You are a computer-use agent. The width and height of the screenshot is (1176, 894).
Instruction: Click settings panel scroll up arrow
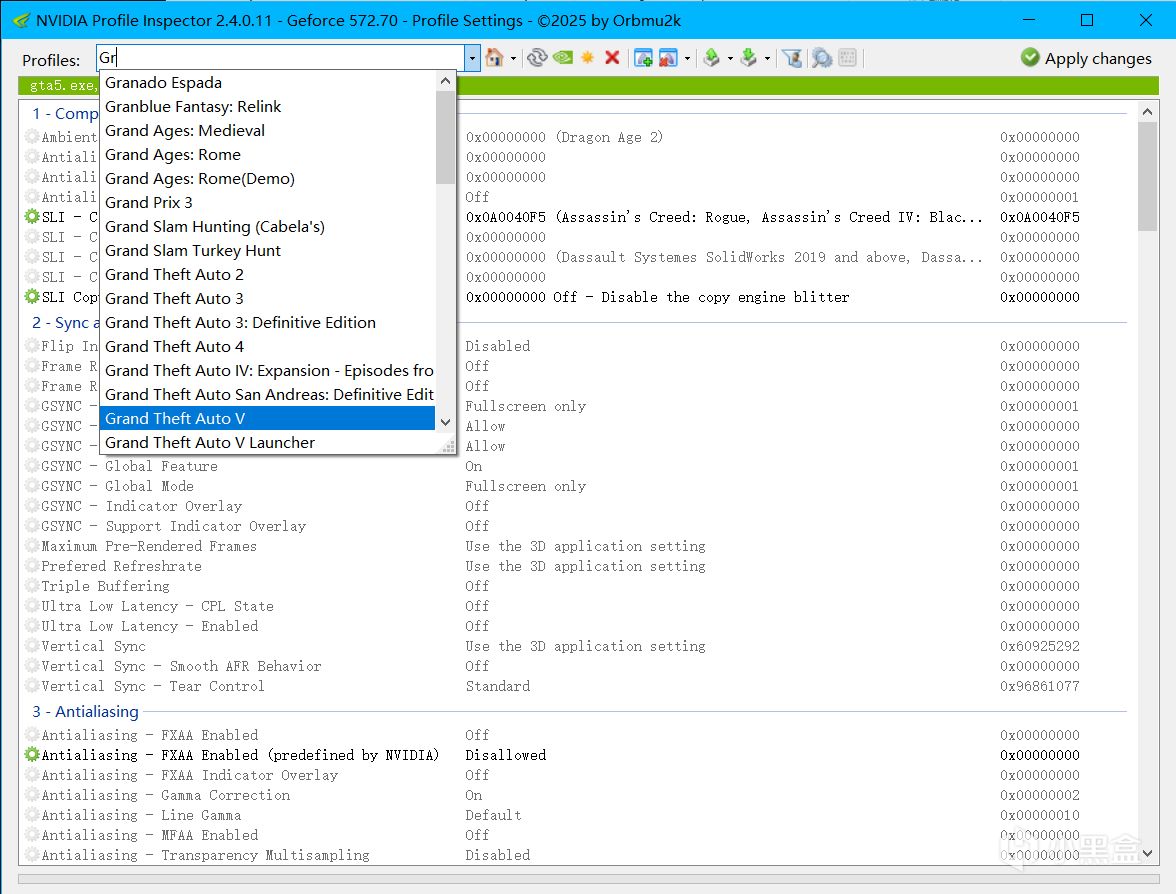point(1147,112)
